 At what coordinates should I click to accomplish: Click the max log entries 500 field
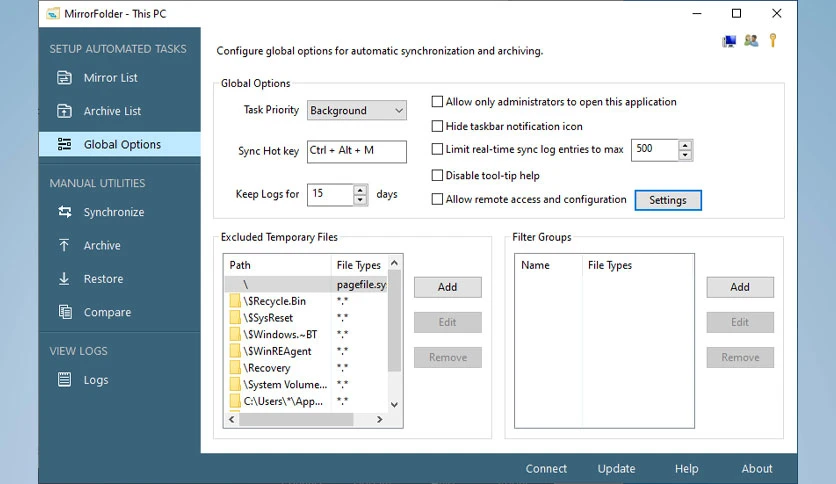pos(655,150)
